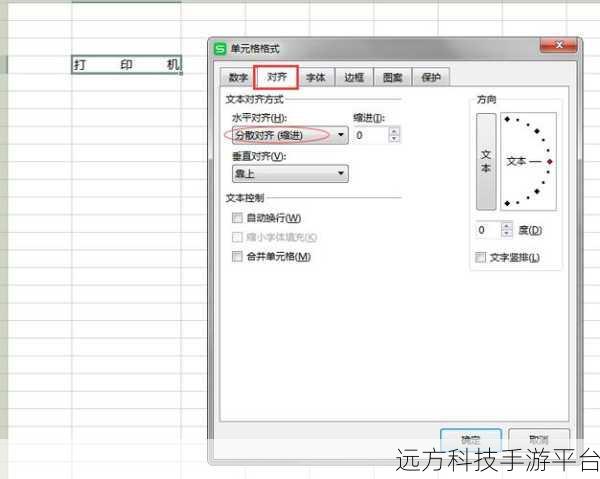Click into the 度 rotation field
The height and width of the screenshot is (479, 600).
point(488,230)
